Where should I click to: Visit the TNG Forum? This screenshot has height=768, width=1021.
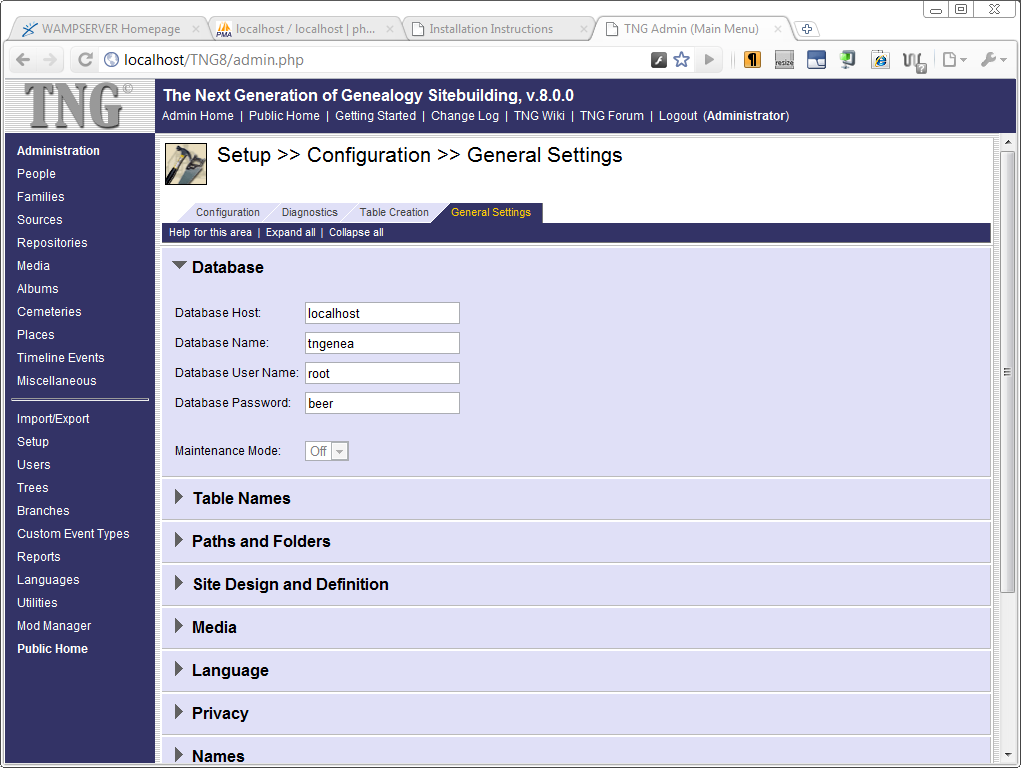tap(611, 116)
